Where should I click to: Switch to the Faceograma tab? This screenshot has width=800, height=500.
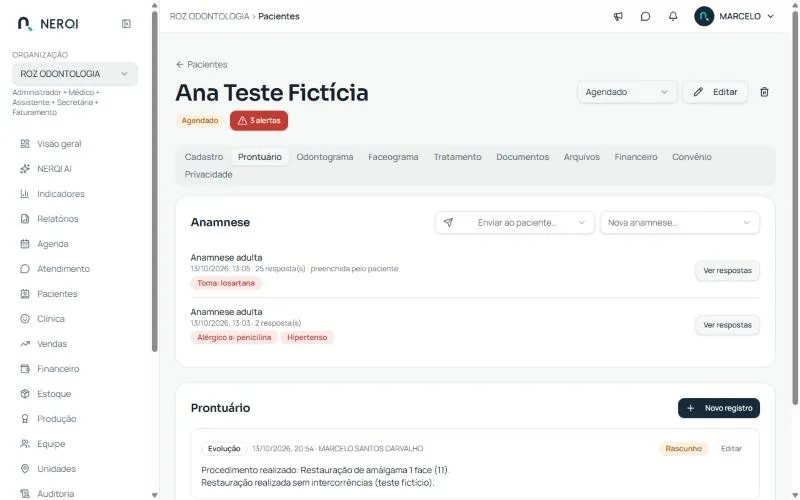[393, 157]
